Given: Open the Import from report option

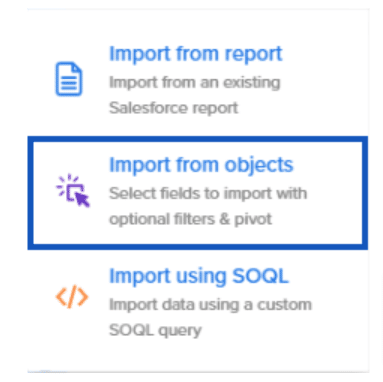Looking at the screenshot, I should pos(196,54).
